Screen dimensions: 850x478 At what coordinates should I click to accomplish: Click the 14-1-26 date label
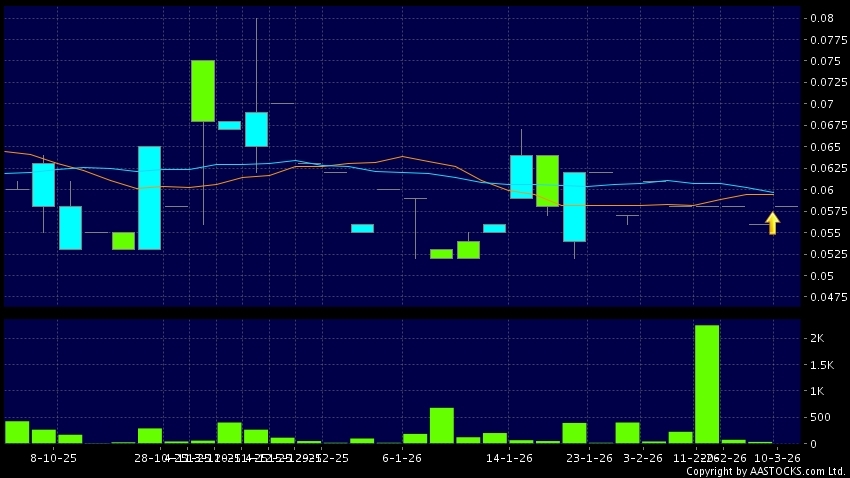click(x=508, y=457)
